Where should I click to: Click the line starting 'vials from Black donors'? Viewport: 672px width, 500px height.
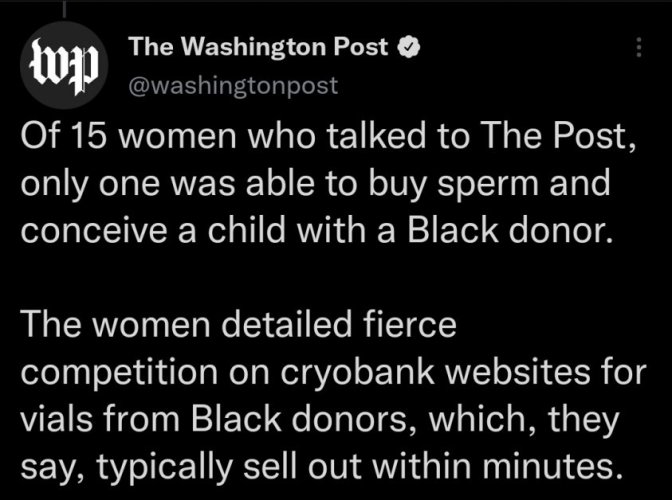[320, 419]
